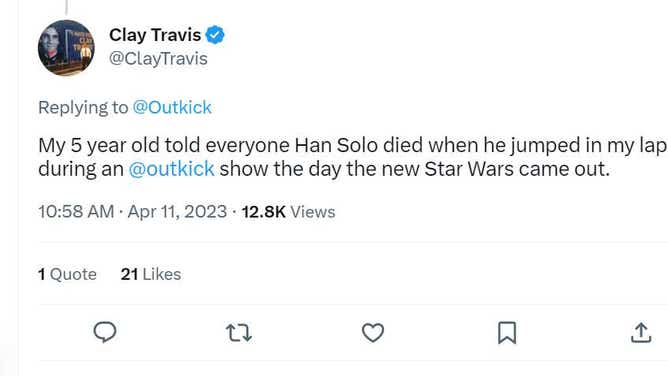
Task: Click the thread connector line above avatar
Action: coord(66,7)
